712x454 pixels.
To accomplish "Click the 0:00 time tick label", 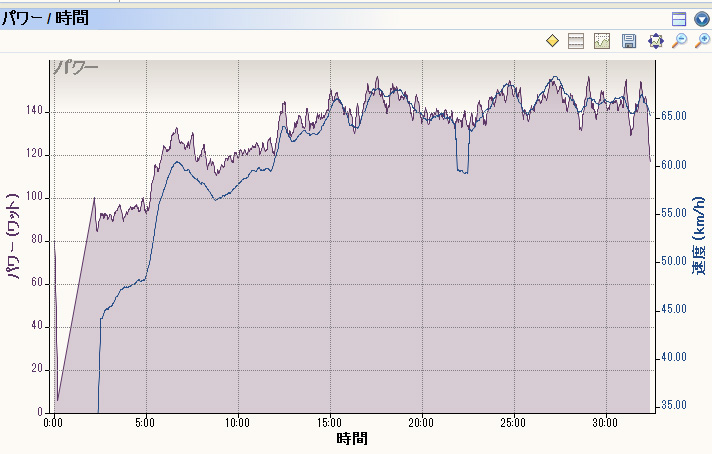I will pos(53,423).
